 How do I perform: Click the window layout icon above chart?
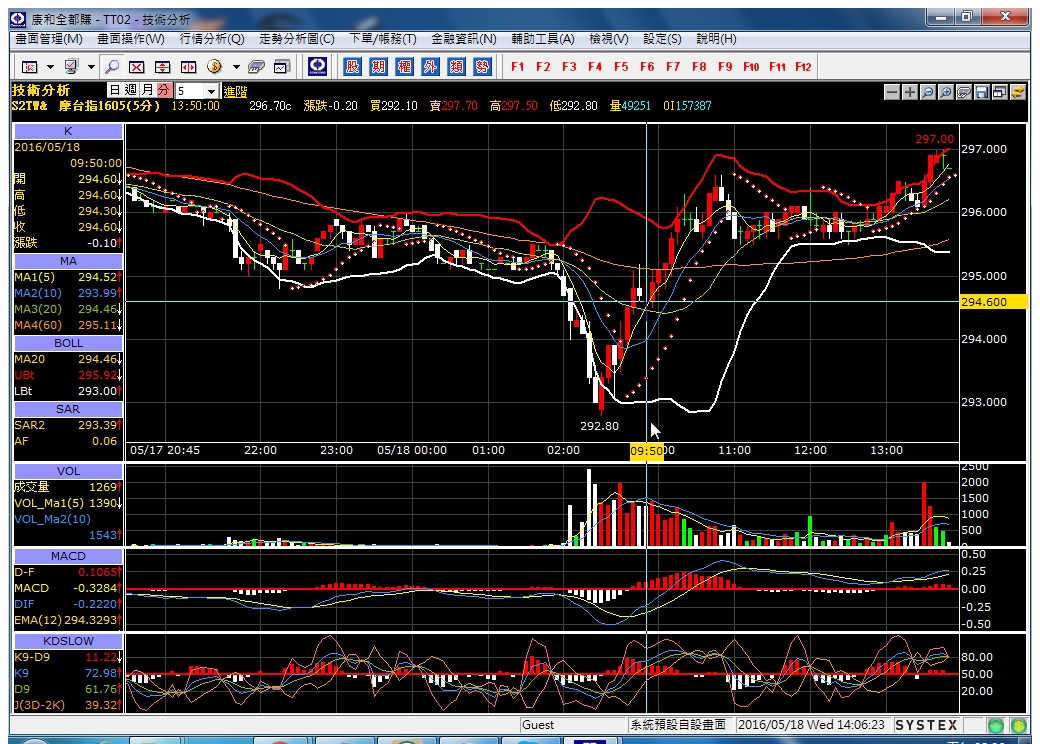tap(1000, 93)
